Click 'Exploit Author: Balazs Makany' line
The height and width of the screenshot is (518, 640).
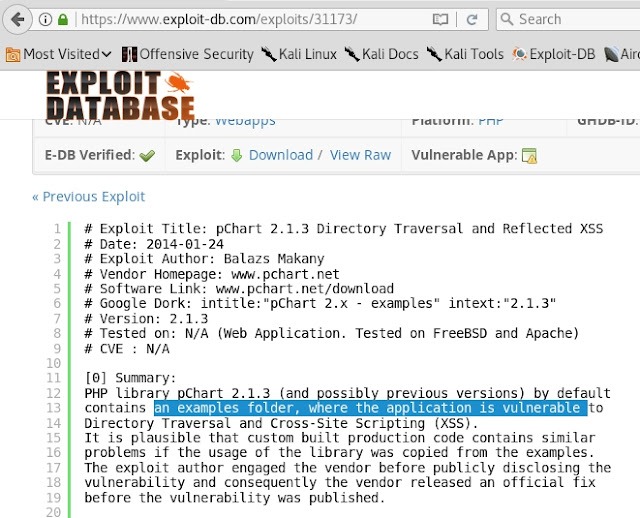coord(204,259)
